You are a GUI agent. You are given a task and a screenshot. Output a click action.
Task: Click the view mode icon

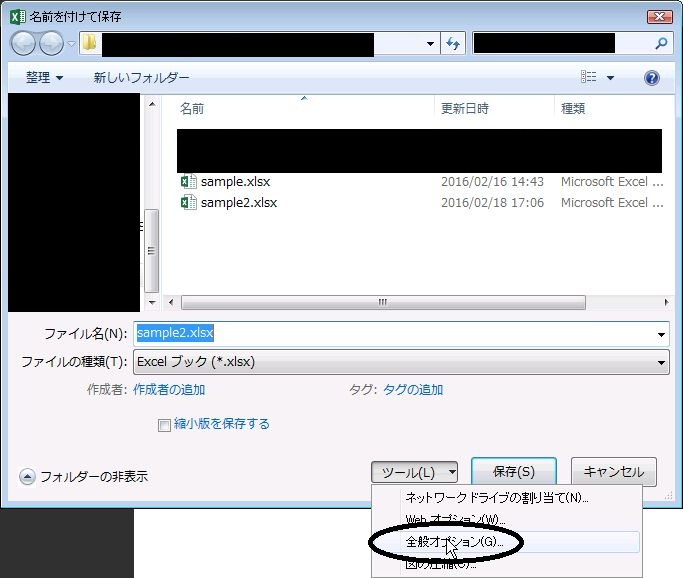point(589,78)
